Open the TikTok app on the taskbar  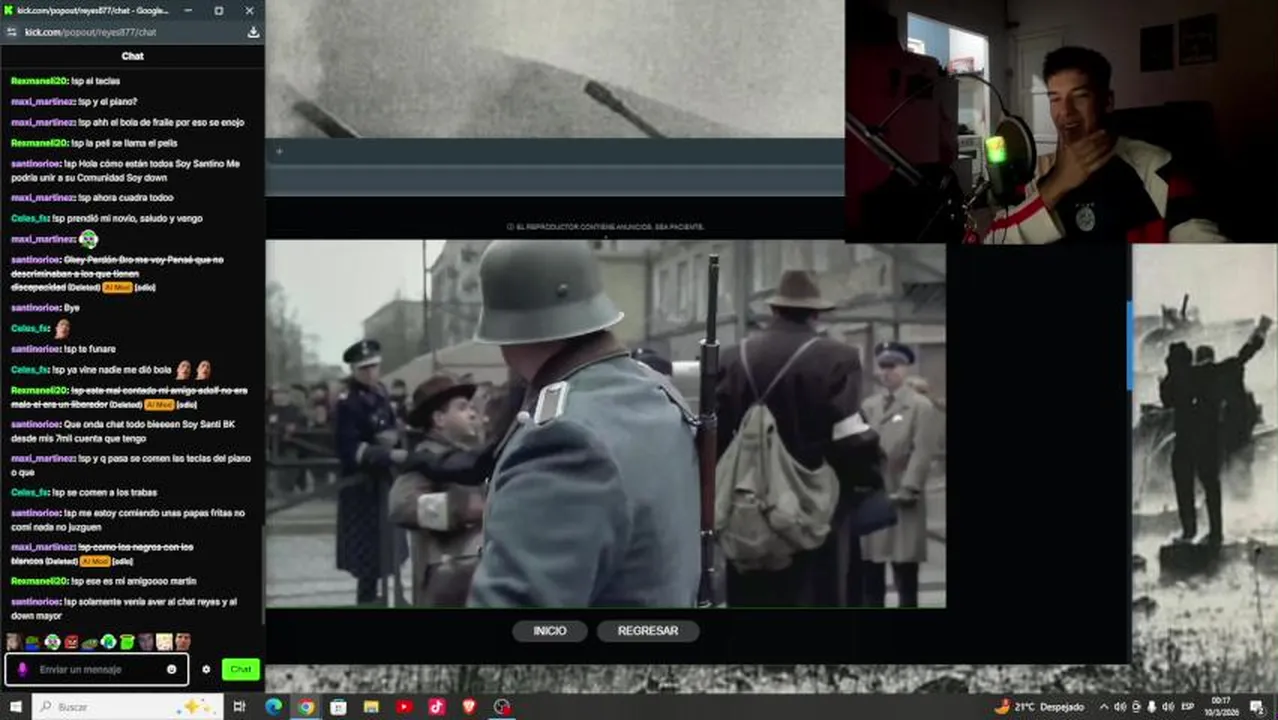437,706
